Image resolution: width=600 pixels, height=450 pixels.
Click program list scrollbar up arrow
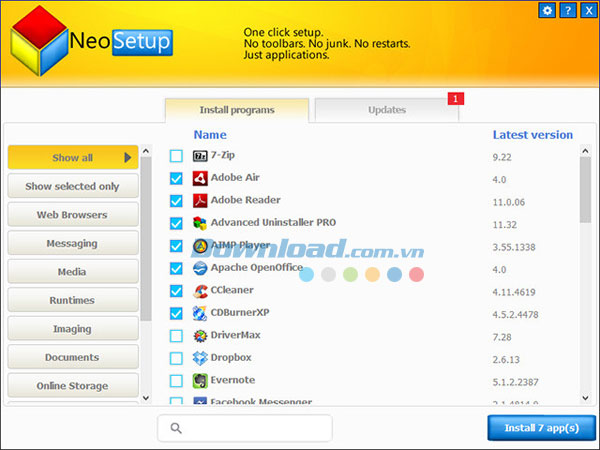(585, 149)
